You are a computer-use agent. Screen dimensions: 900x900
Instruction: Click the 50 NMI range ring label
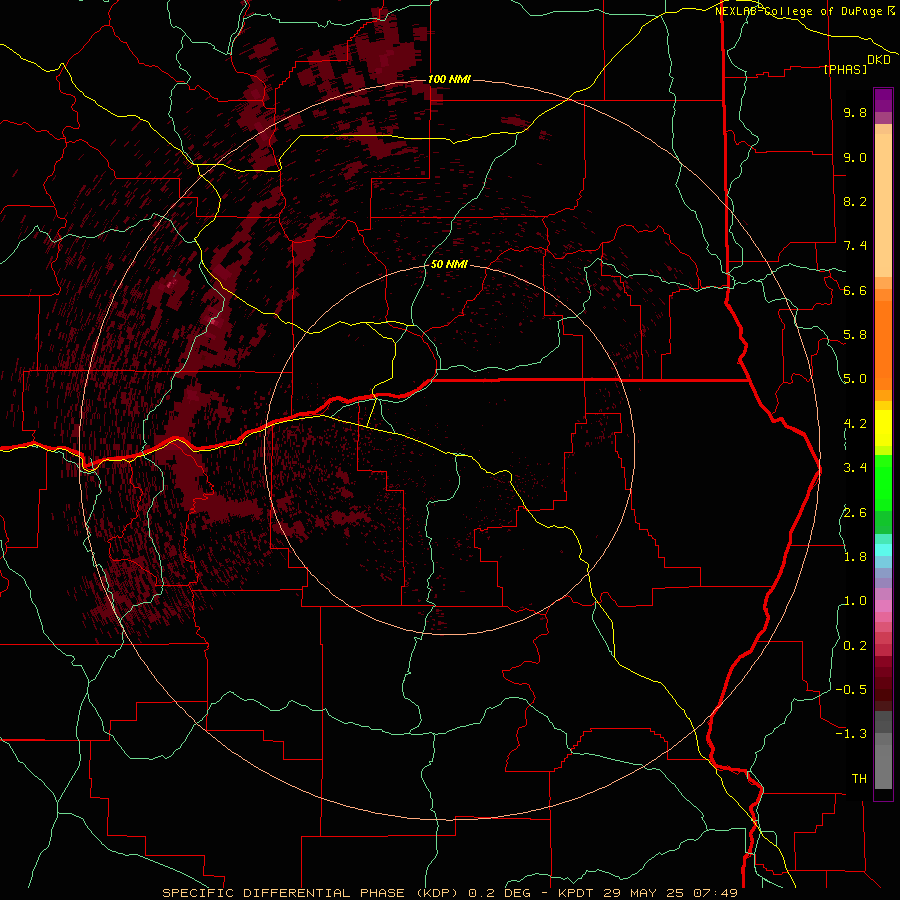(x=449, y=265)
